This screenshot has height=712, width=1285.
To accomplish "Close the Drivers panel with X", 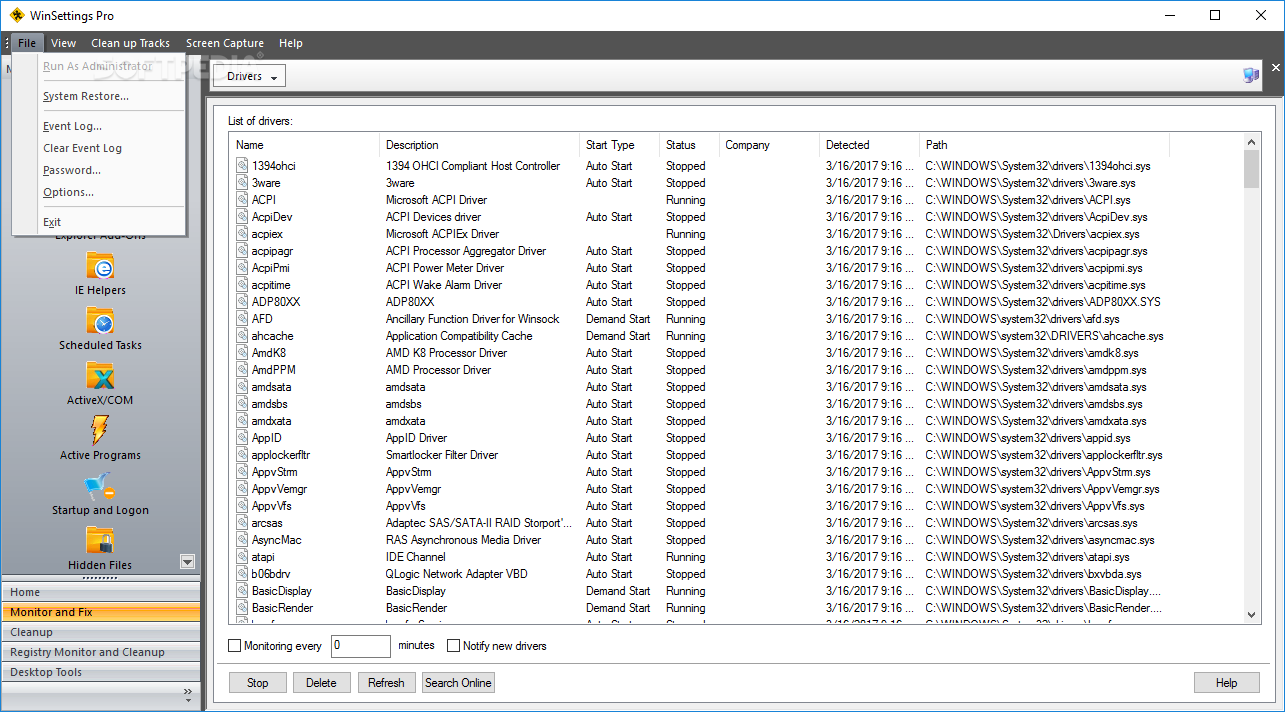I will [x=1276, y=68].
